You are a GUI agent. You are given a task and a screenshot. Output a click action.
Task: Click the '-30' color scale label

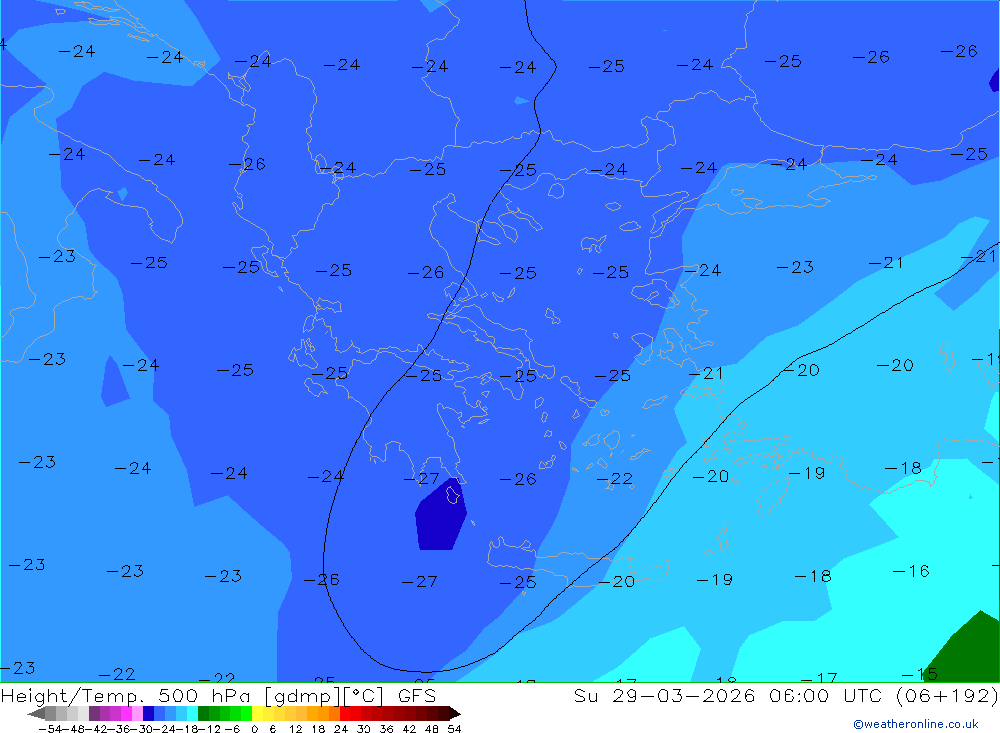point(142,729)
